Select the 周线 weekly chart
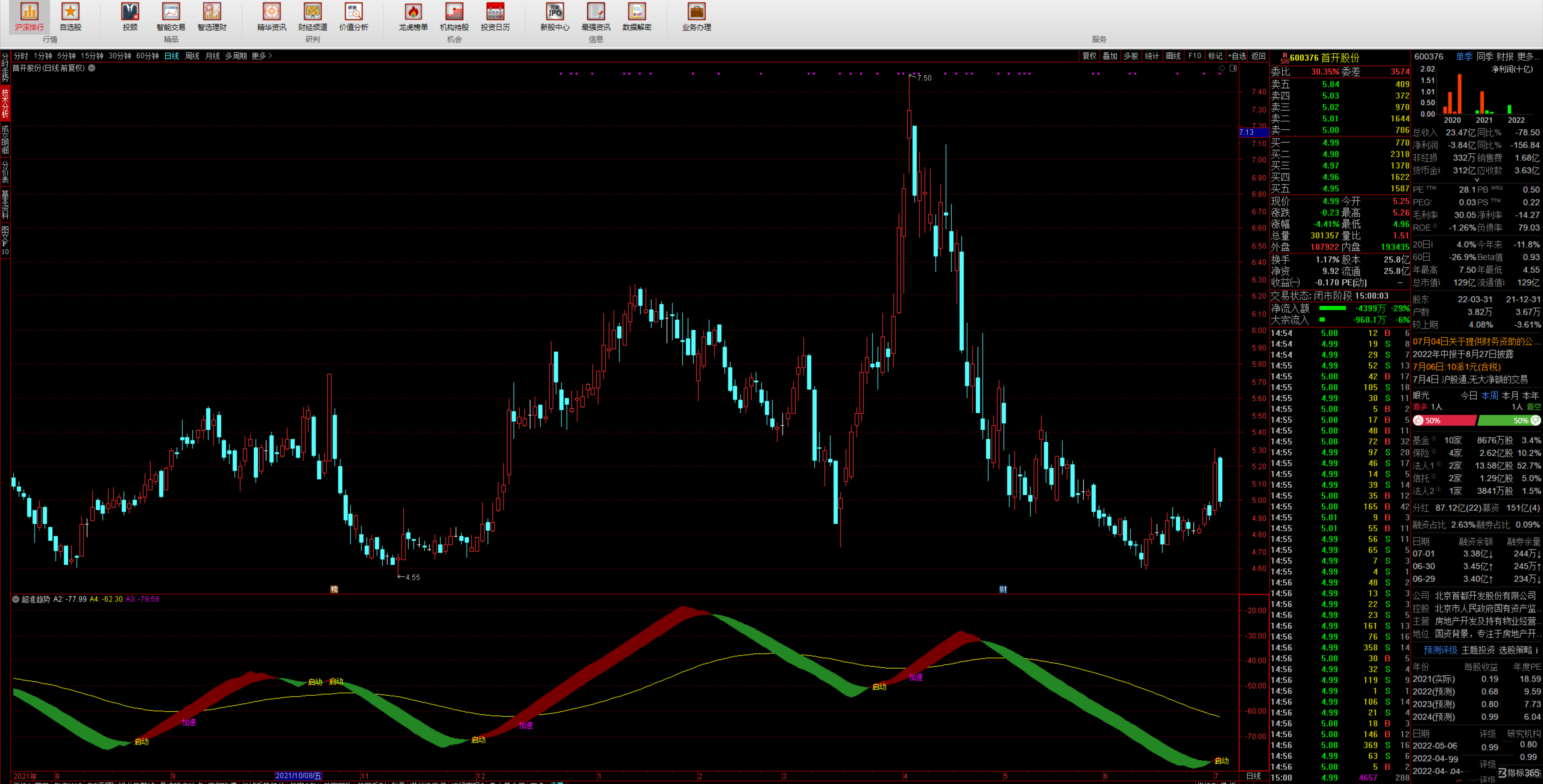Viewport: 1543px width, 784px height. [192, 56]
